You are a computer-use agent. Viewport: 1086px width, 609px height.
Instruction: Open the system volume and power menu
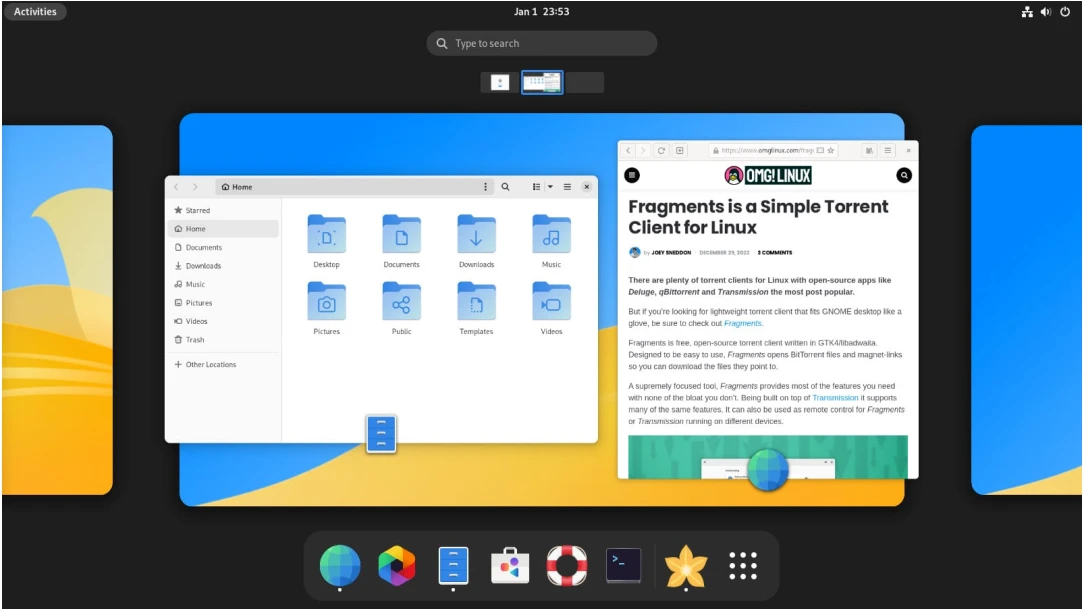coord(1045,12)
